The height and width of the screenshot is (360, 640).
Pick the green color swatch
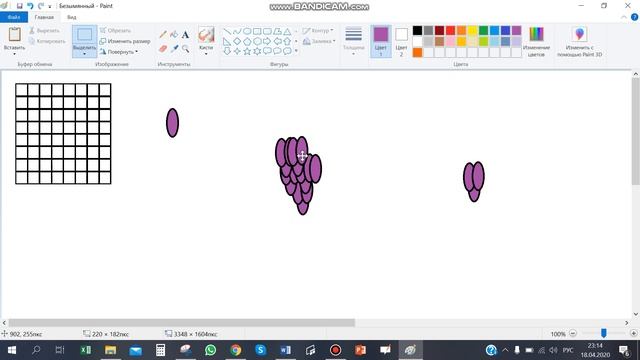click(x=483, y=31)
